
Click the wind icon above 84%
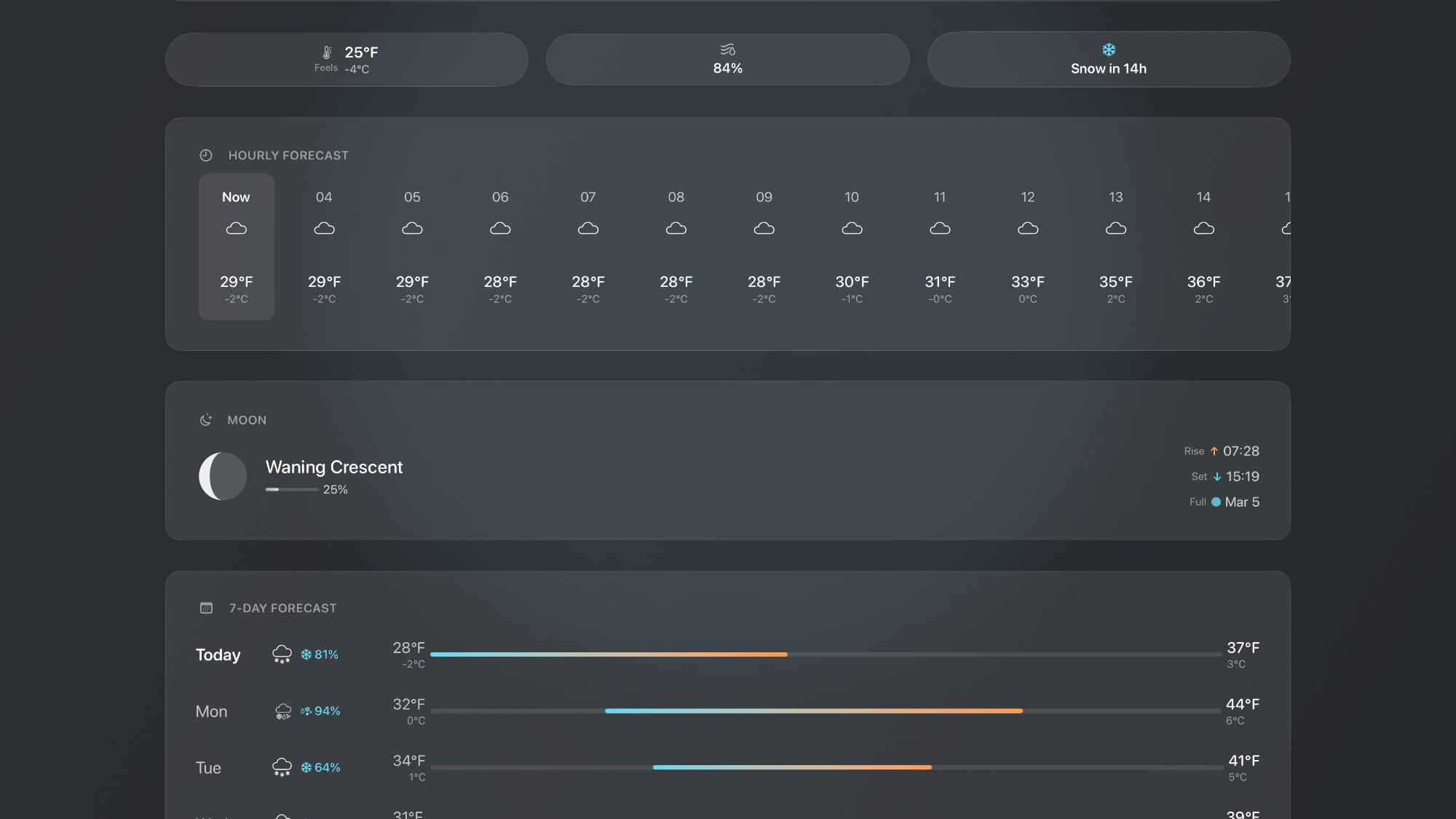727,50
